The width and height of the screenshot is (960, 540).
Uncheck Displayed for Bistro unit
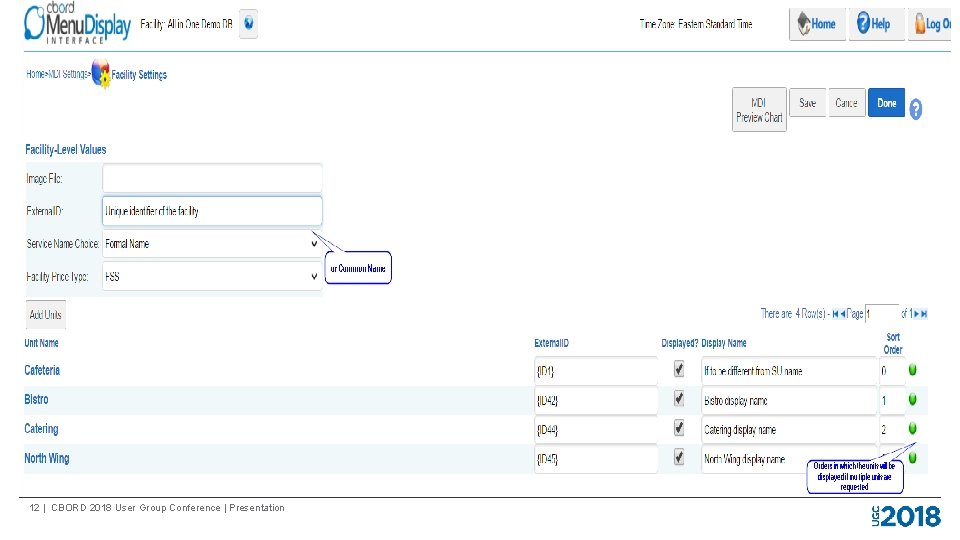(678, 399)
